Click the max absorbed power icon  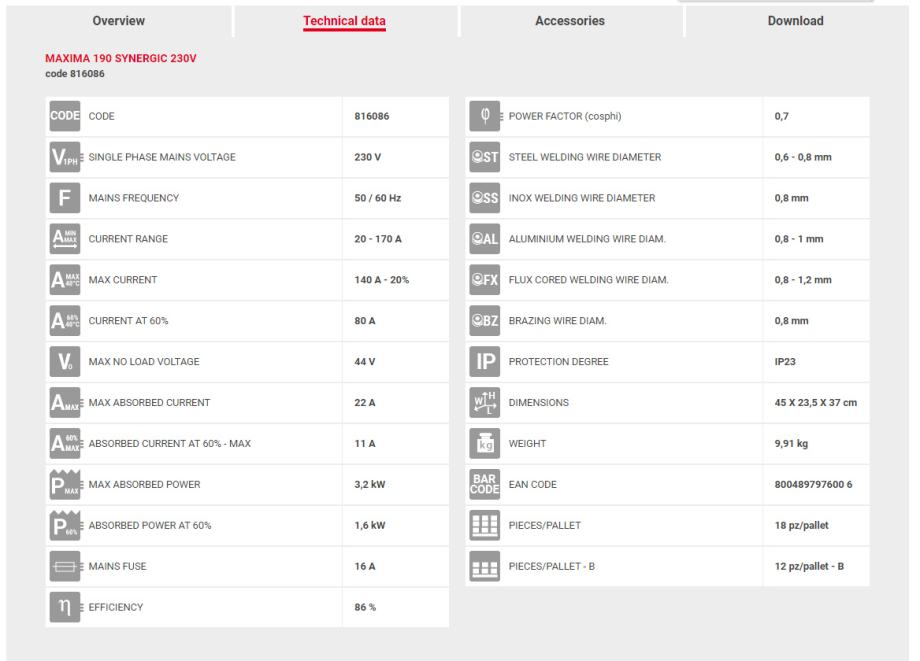pyautogui.click(x=65, y=484)
